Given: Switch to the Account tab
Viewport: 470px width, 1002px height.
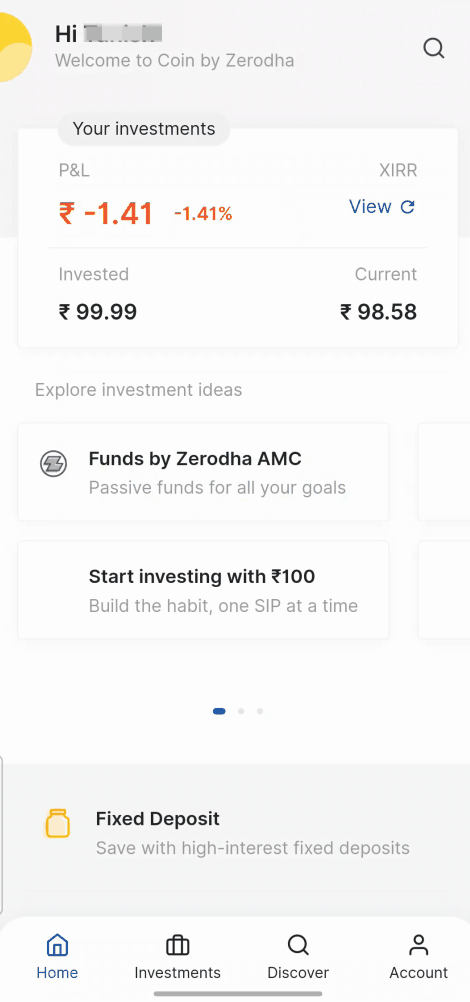Looking at the screenshot, I should tap(419, 956).
